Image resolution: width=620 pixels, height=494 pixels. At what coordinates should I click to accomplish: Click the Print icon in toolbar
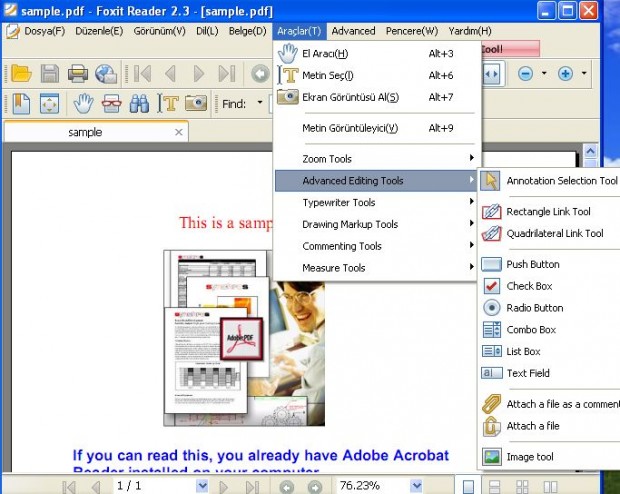pyautogui.click(x=77, y=74)
